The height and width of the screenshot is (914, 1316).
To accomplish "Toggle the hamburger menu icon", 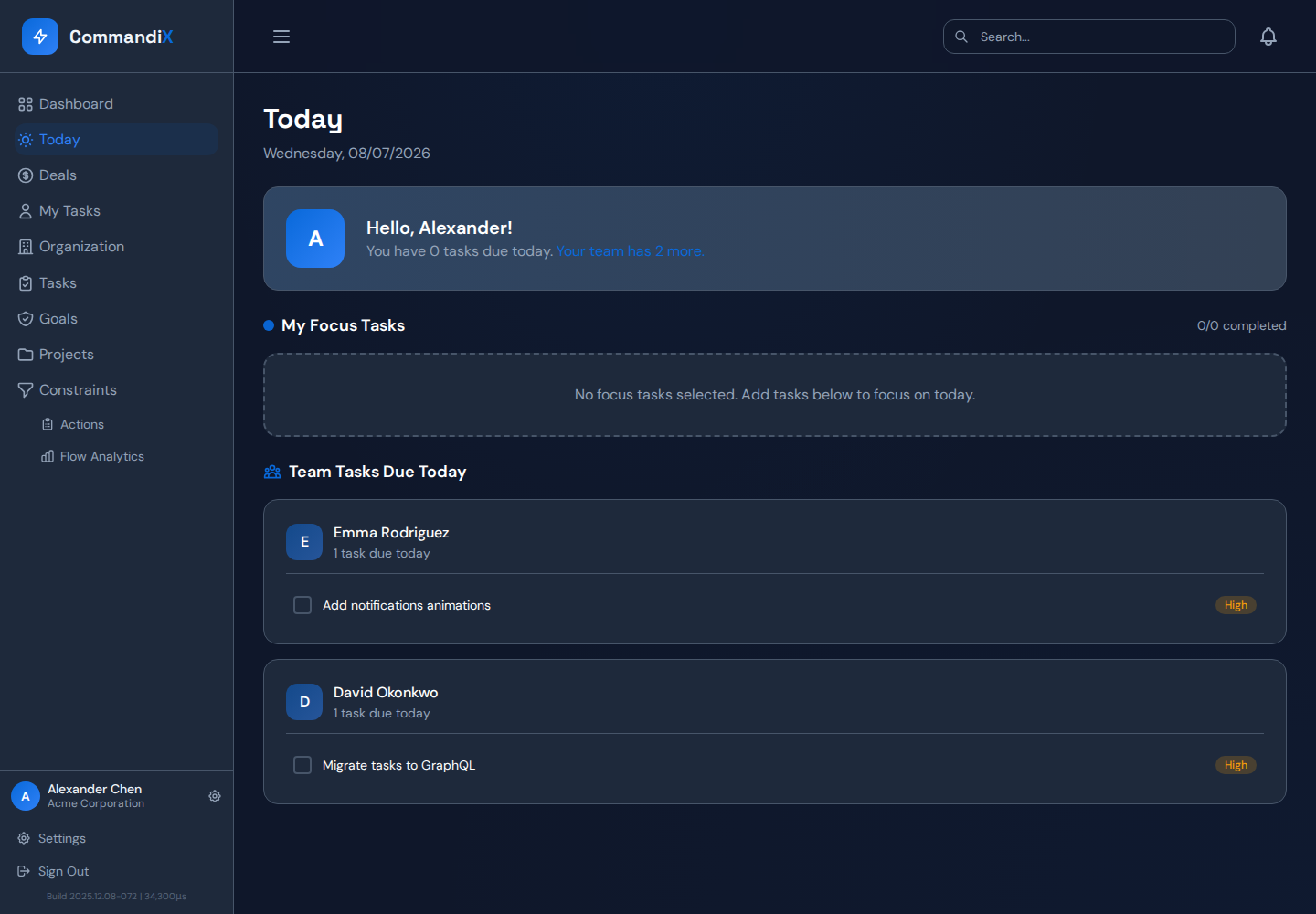I will tap(281, 37).
